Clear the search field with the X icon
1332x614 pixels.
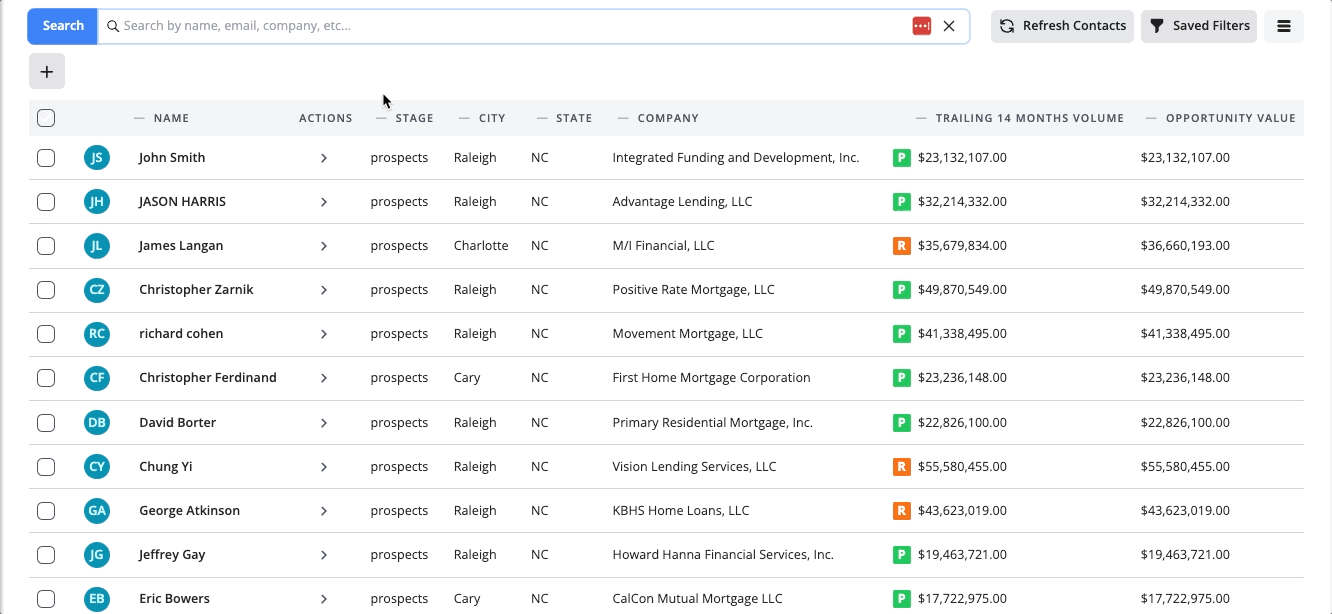click(949, 26)
